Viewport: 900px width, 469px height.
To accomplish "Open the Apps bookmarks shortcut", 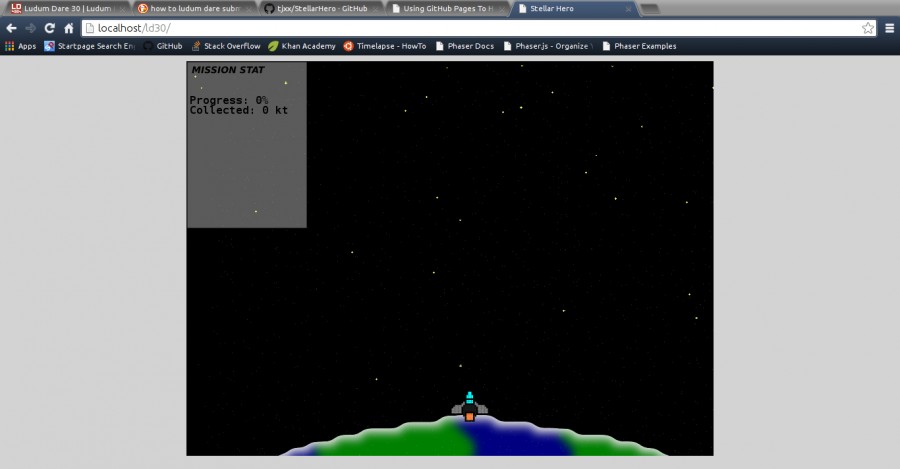I will 21,46.
